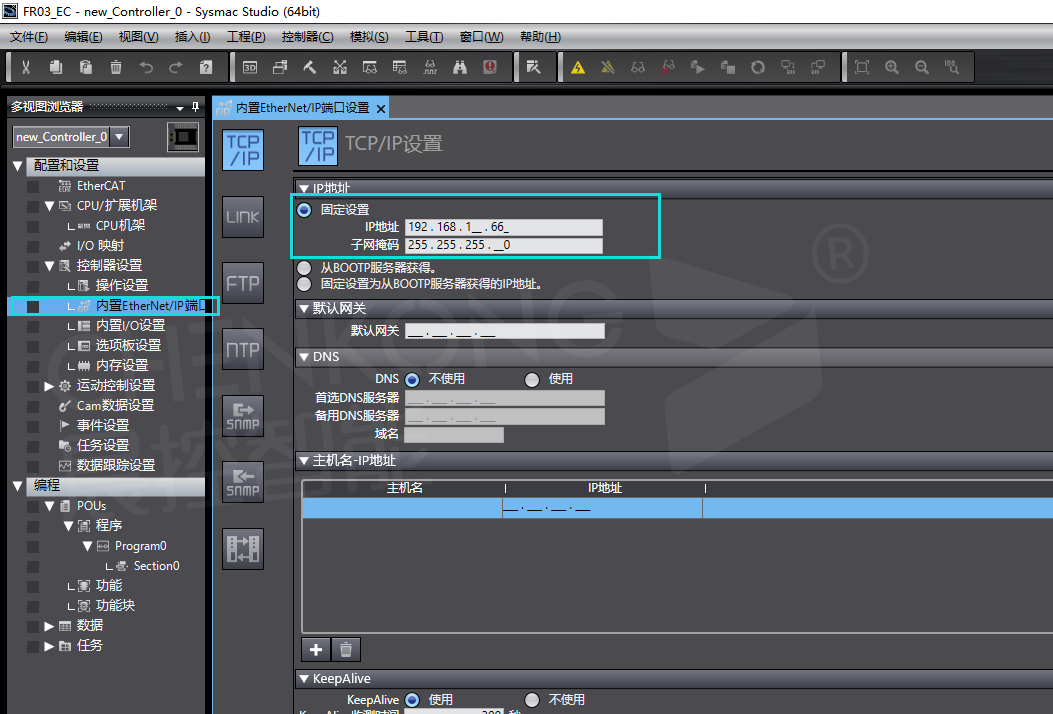Click the Cut scissors toolbar icon

(26, 67)
